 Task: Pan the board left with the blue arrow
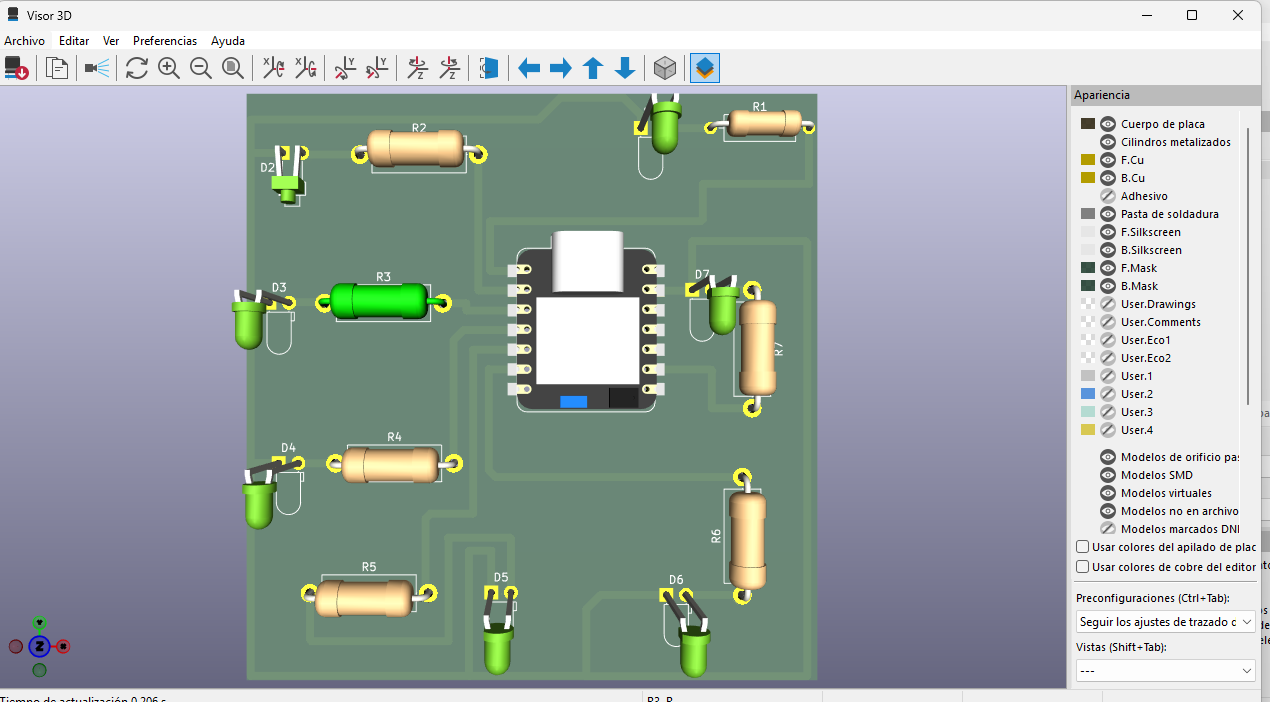tap(529, 68)
